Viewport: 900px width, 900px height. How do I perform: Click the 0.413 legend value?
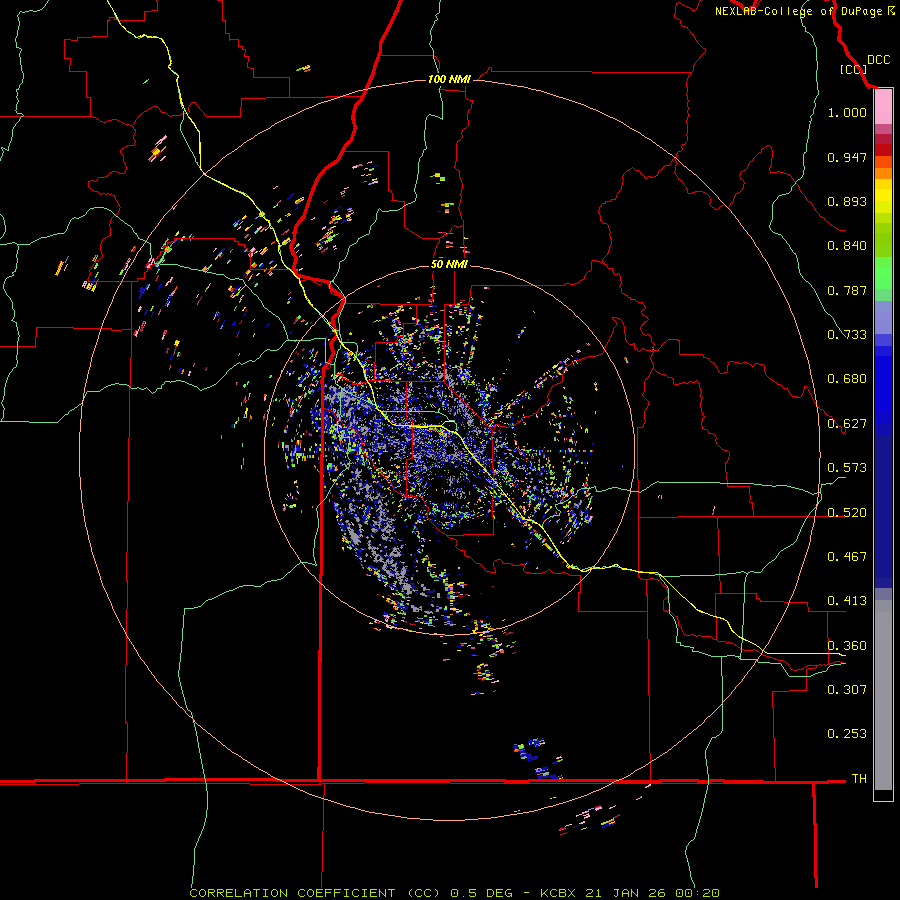coord(847,601)
